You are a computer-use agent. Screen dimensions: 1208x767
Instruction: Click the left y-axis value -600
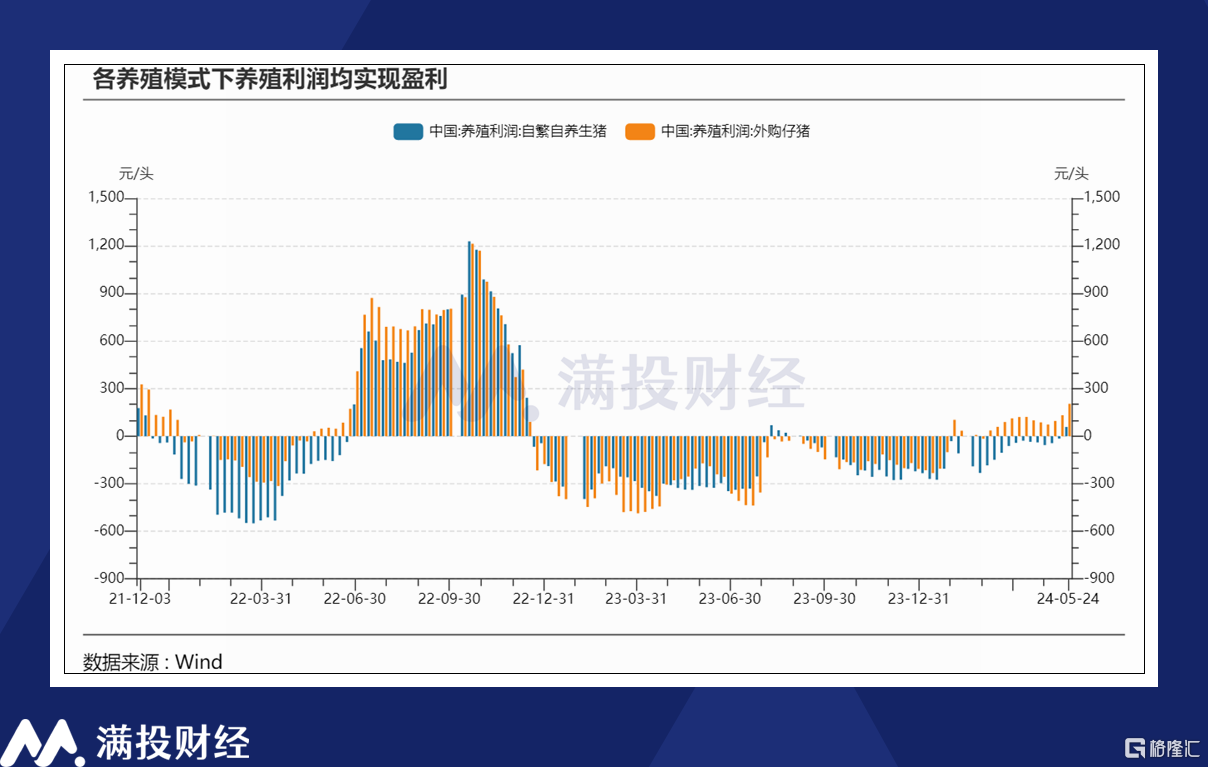110,531
